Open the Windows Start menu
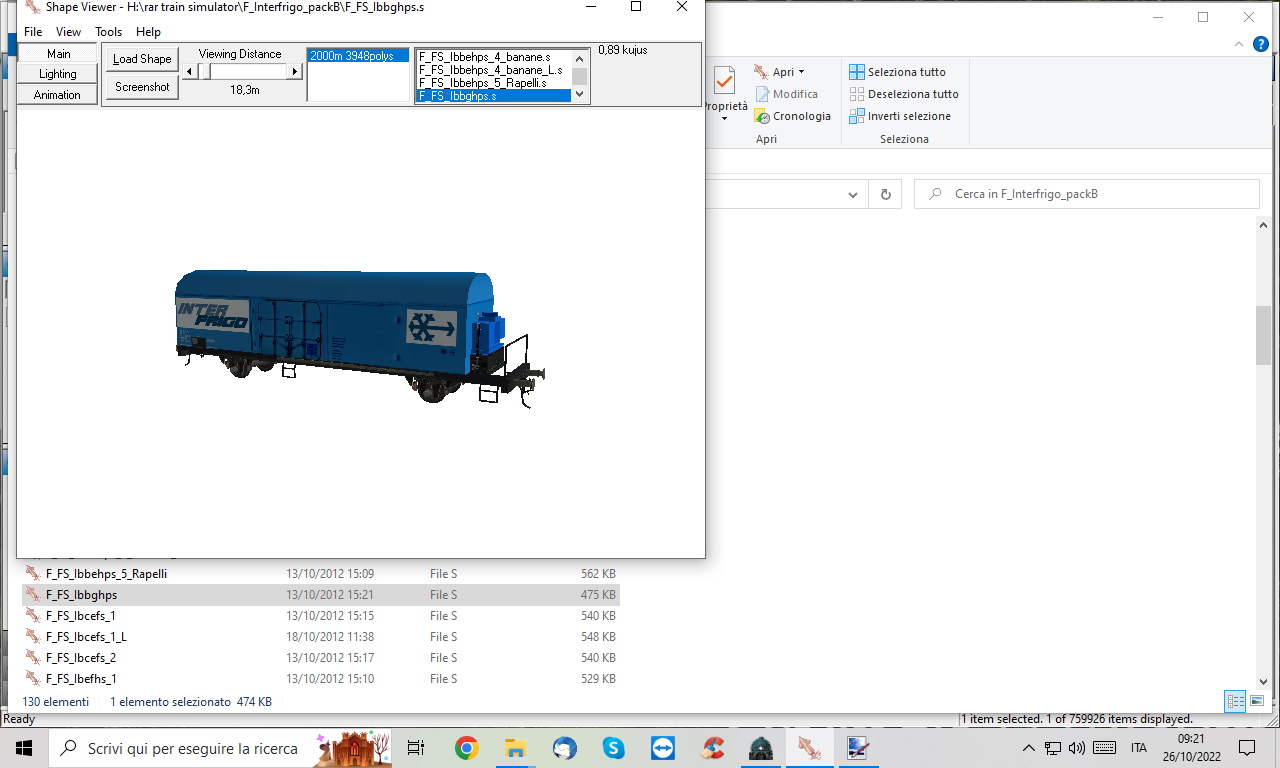Screen dimensions: 1280x768 click(24, 748)
